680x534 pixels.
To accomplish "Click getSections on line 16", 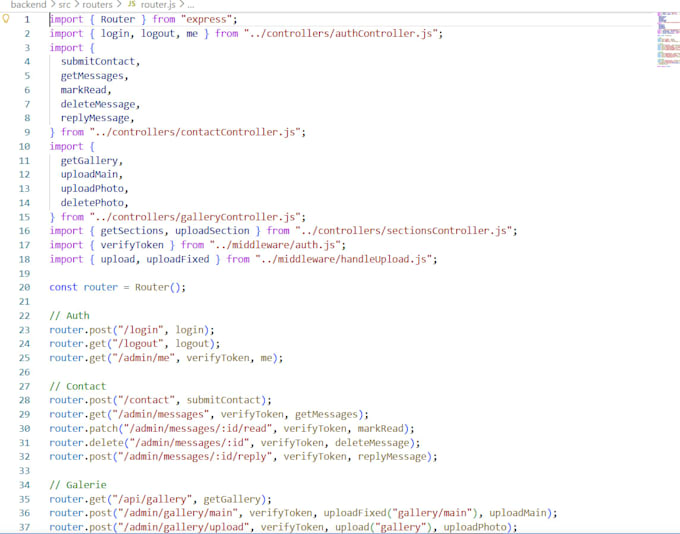I will tap(132, 231).
